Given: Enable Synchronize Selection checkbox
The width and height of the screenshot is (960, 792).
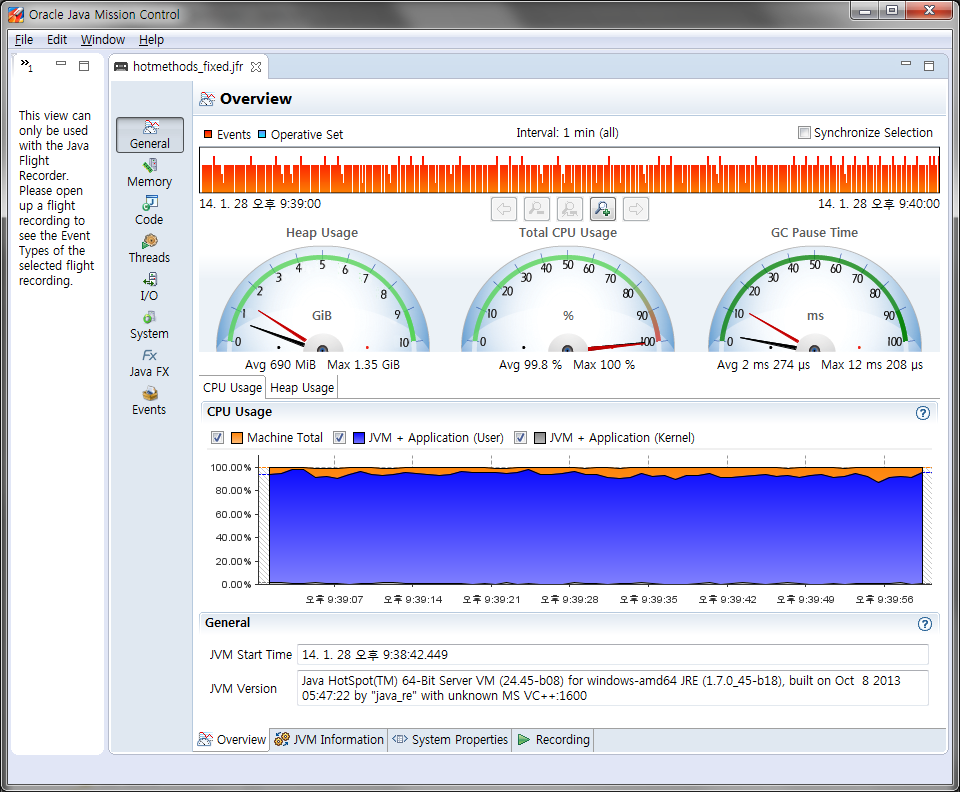Looking at the screenshot, I should [804, 133].
